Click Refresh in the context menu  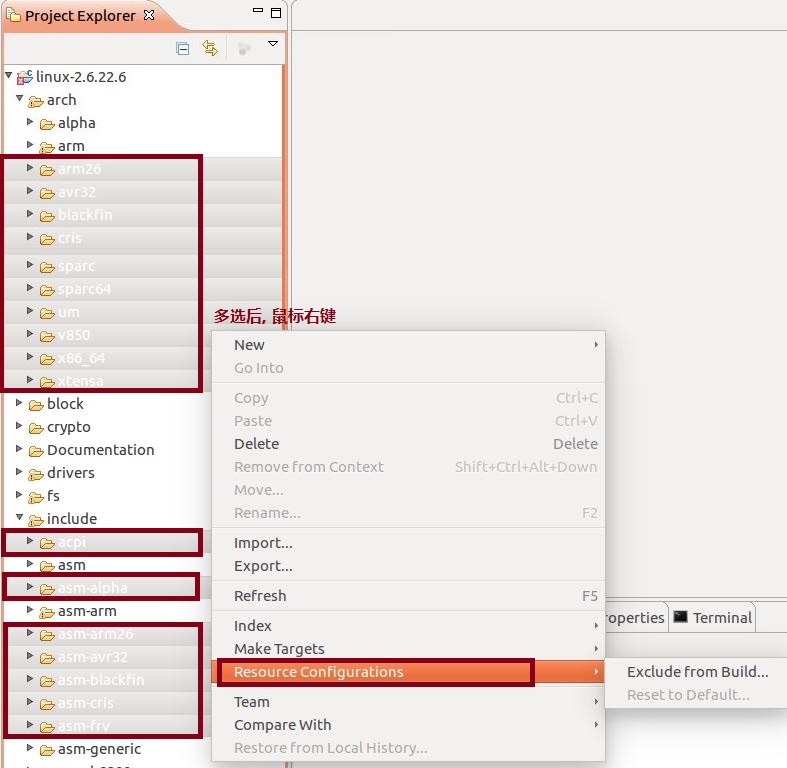pyautogui.click(x=260, y=596)
